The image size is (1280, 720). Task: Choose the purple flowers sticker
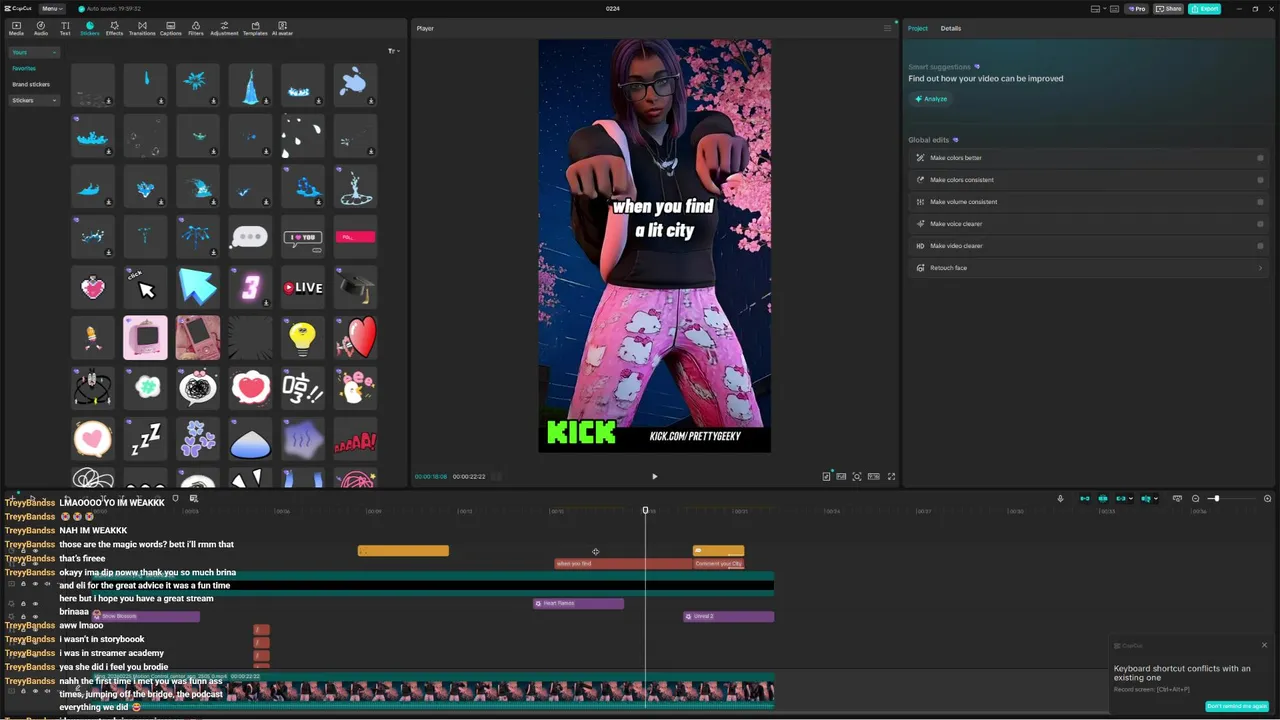(198, 439)
